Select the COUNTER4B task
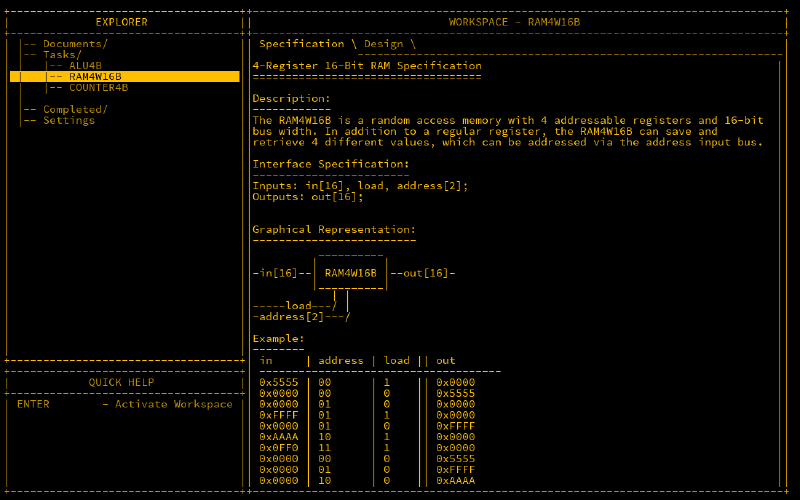Screen dimensions: 800x500 click(98, 88)
